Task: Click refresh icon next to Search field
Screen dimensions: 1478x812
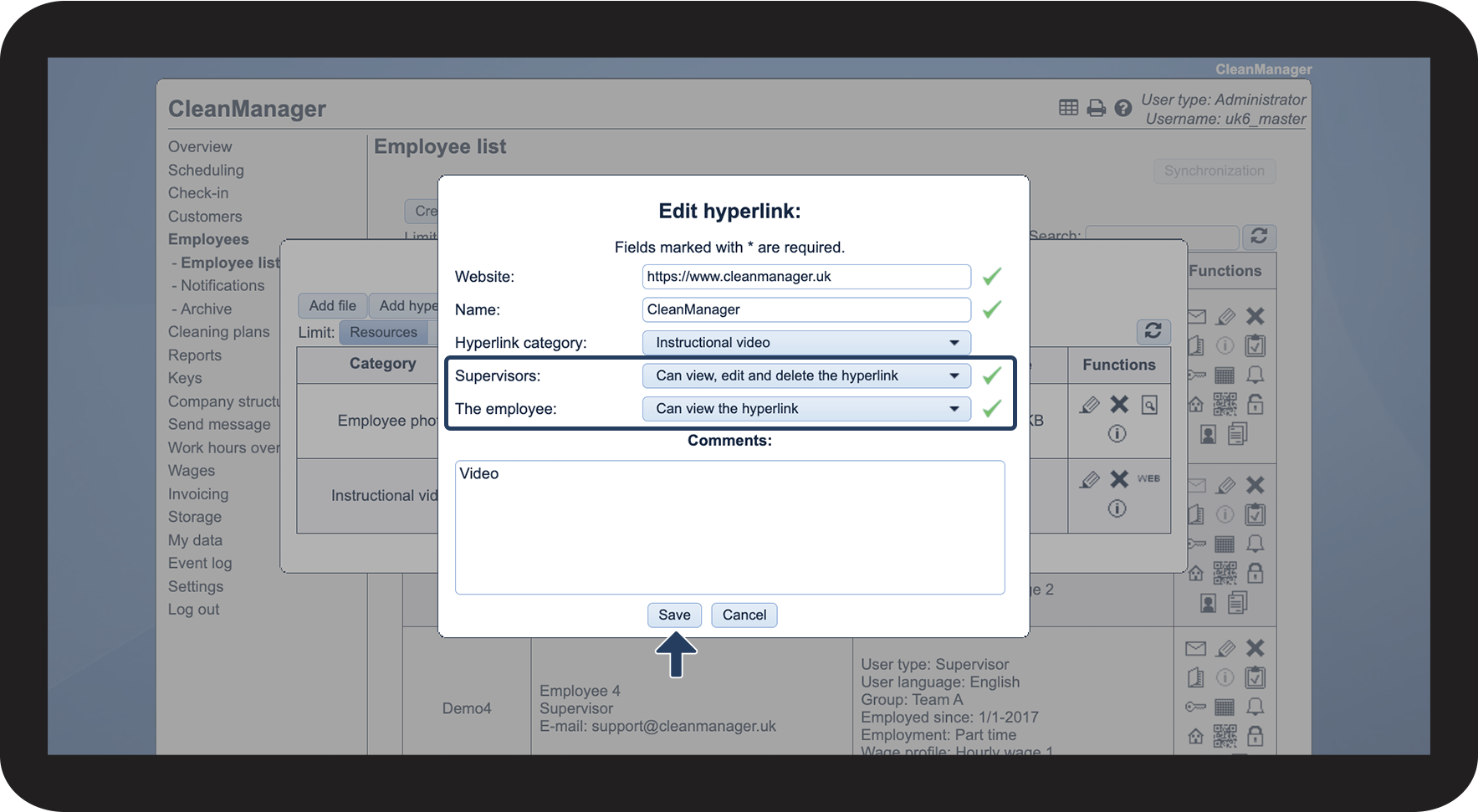Action: 1259,237
